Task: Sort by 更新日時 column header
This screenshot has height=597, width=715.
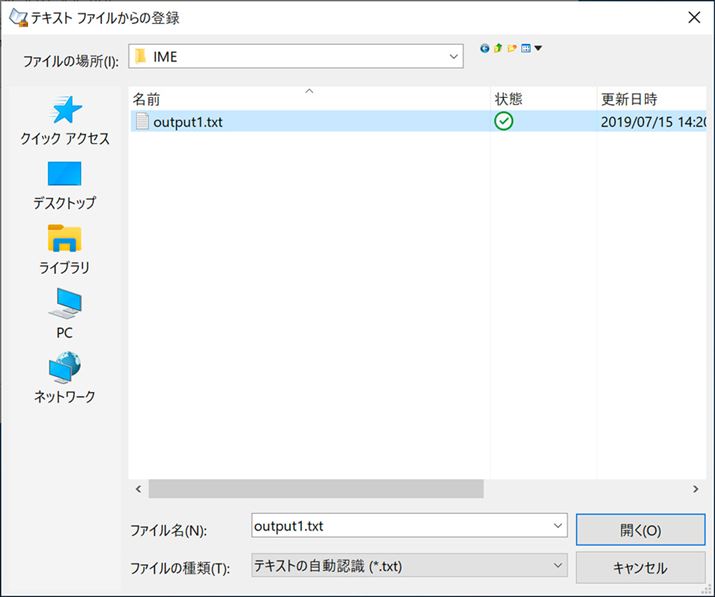Action: [651, 99]
